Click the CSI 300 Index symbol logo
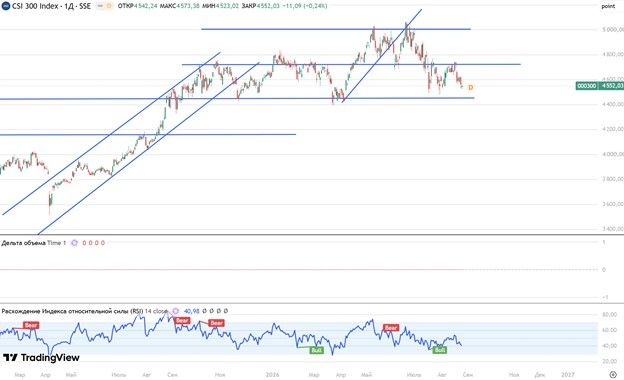 click(6, 6)
